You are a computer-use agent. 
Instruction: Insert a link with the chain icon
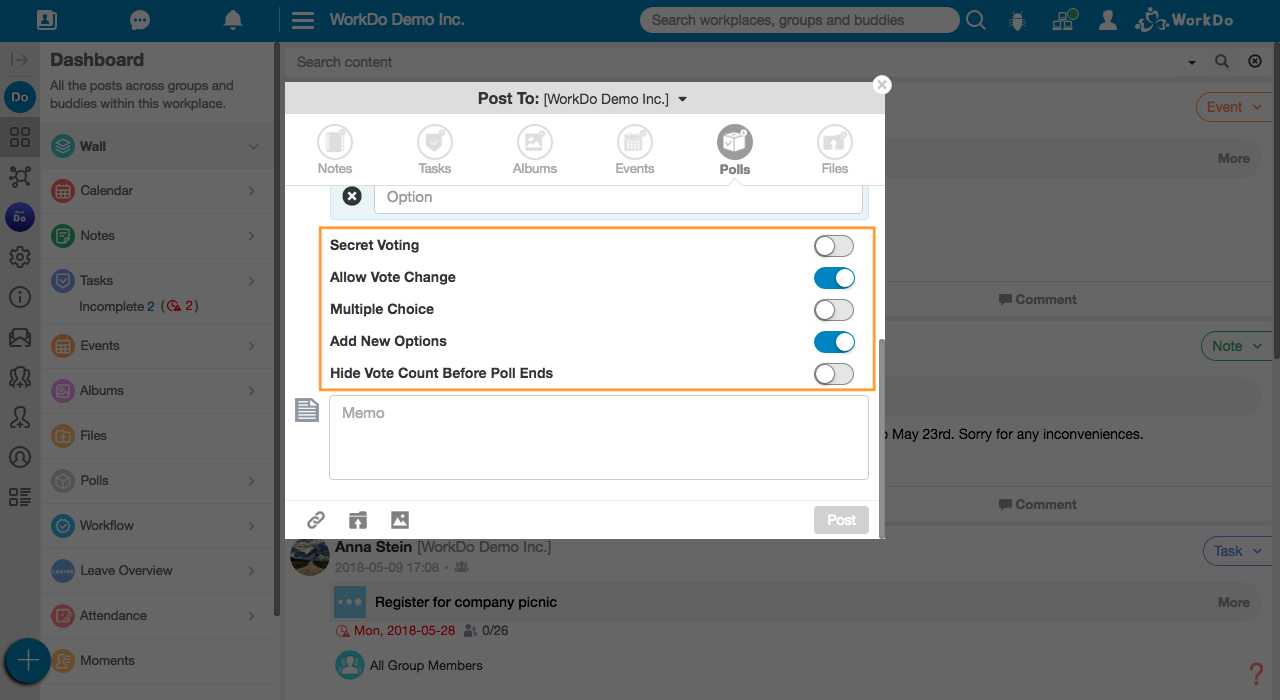316,520
